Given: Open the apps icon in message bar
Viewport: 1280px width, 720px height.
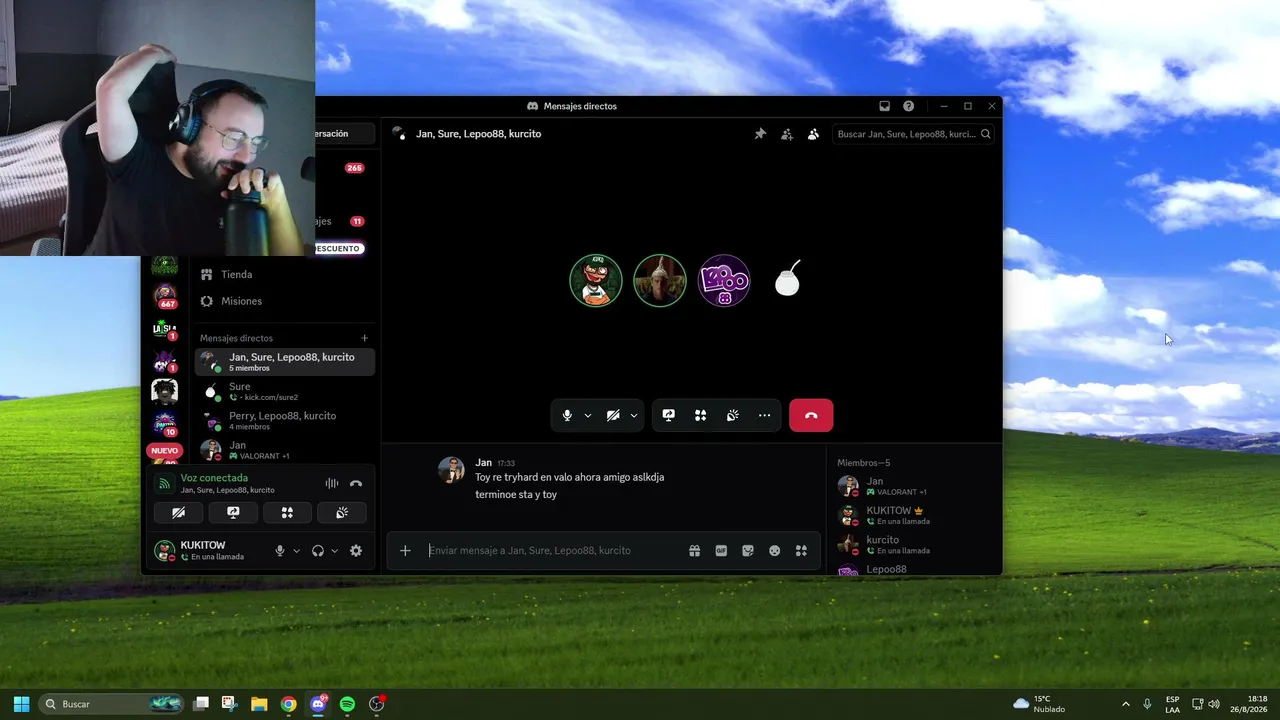Looking at the screenshot, I should [801, 550].
